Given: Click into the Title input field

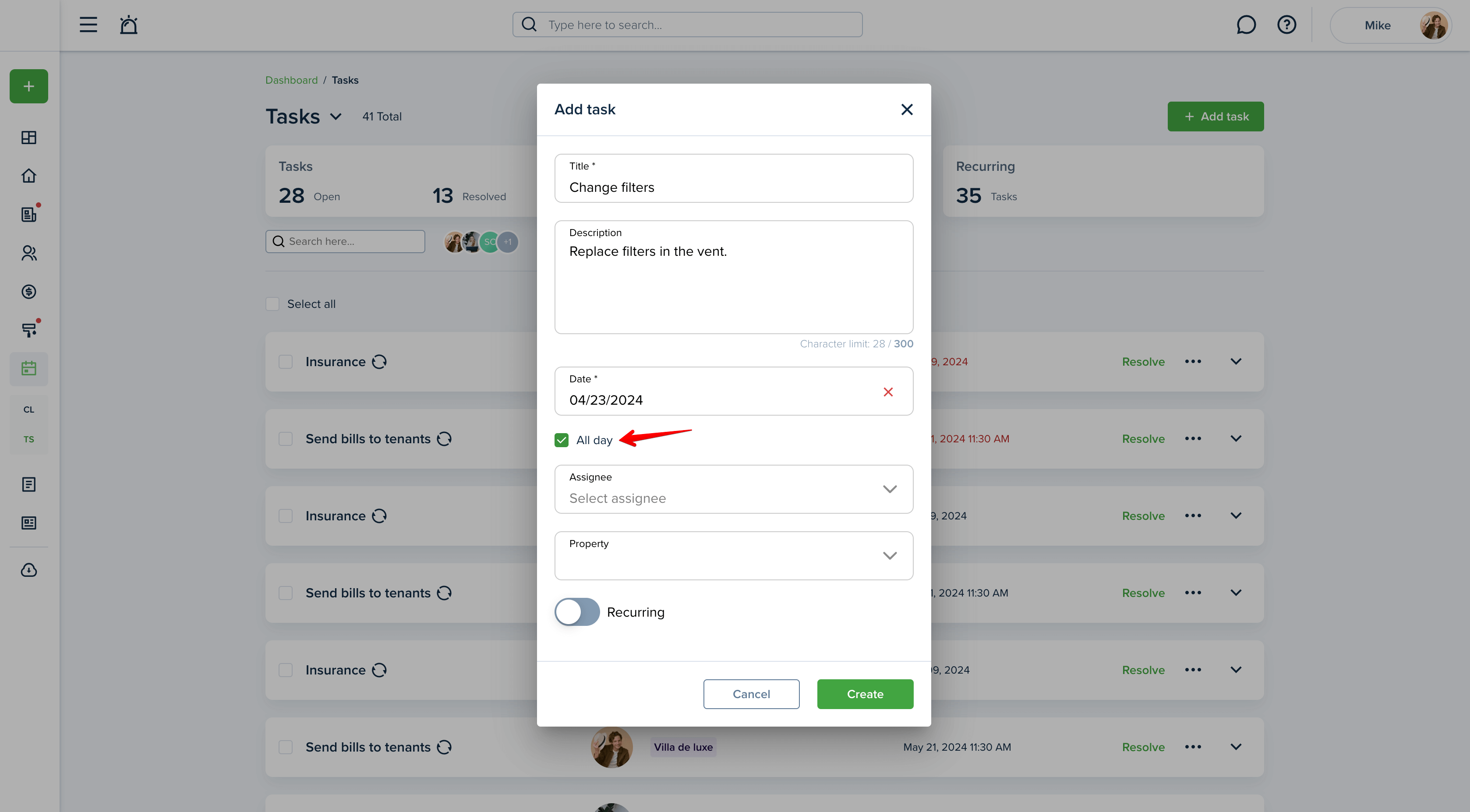Looking at the screenshot, I should [734, 178].
